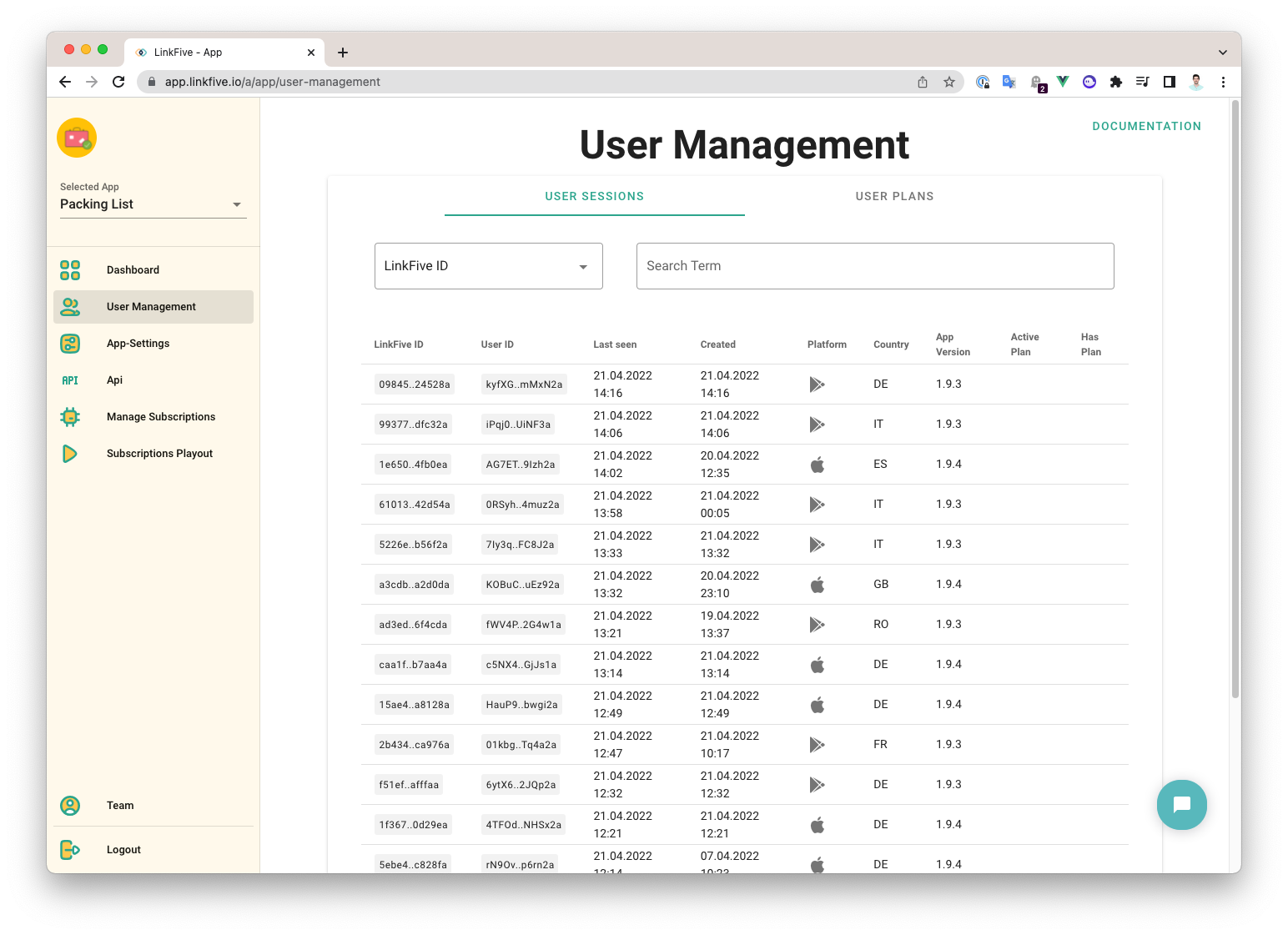The height and width of the screenshot is (935, 1288).
Task: Click the Active Plan column header
Action: 1025,344
